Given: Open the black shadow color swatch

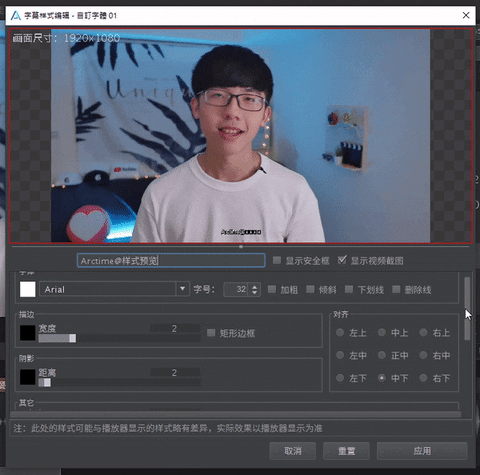Looking at the screenshot, I should (28, 377).
